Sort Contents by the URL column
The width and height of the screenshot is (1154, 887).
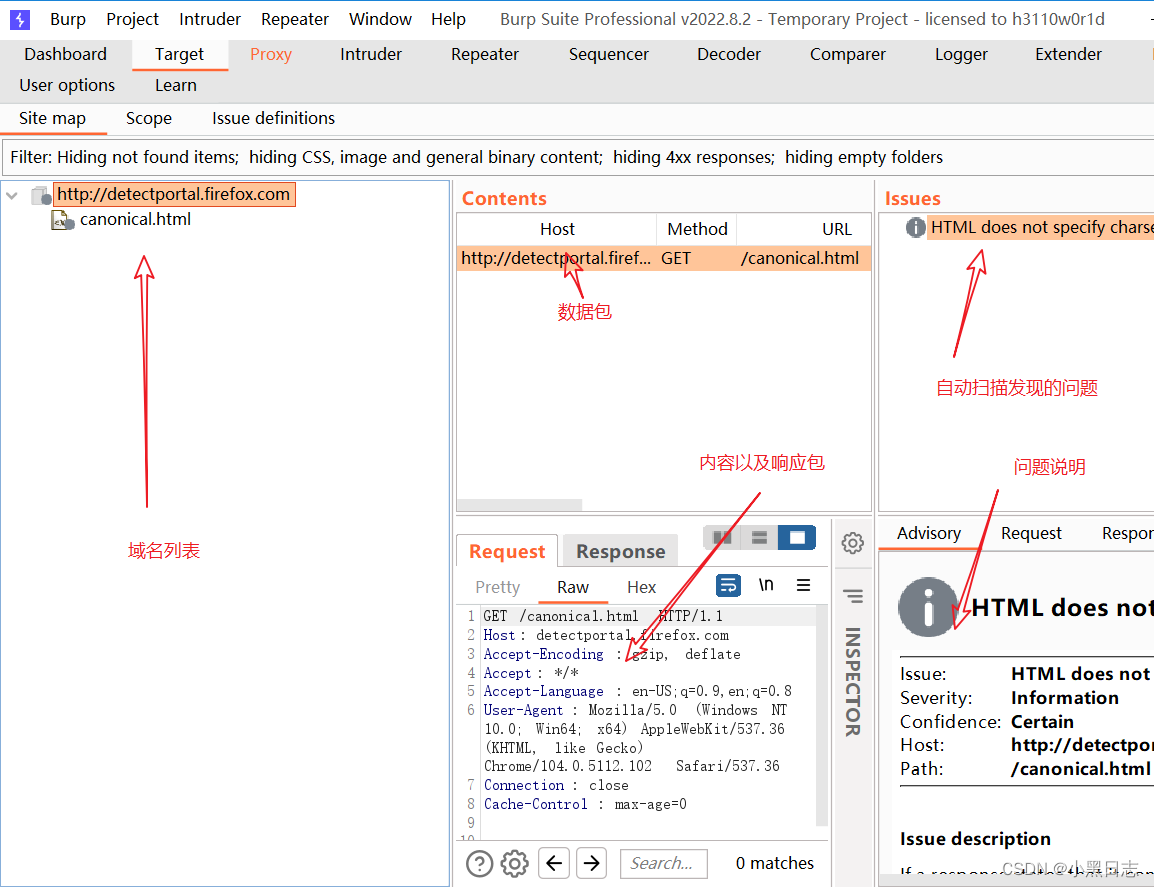836,229
